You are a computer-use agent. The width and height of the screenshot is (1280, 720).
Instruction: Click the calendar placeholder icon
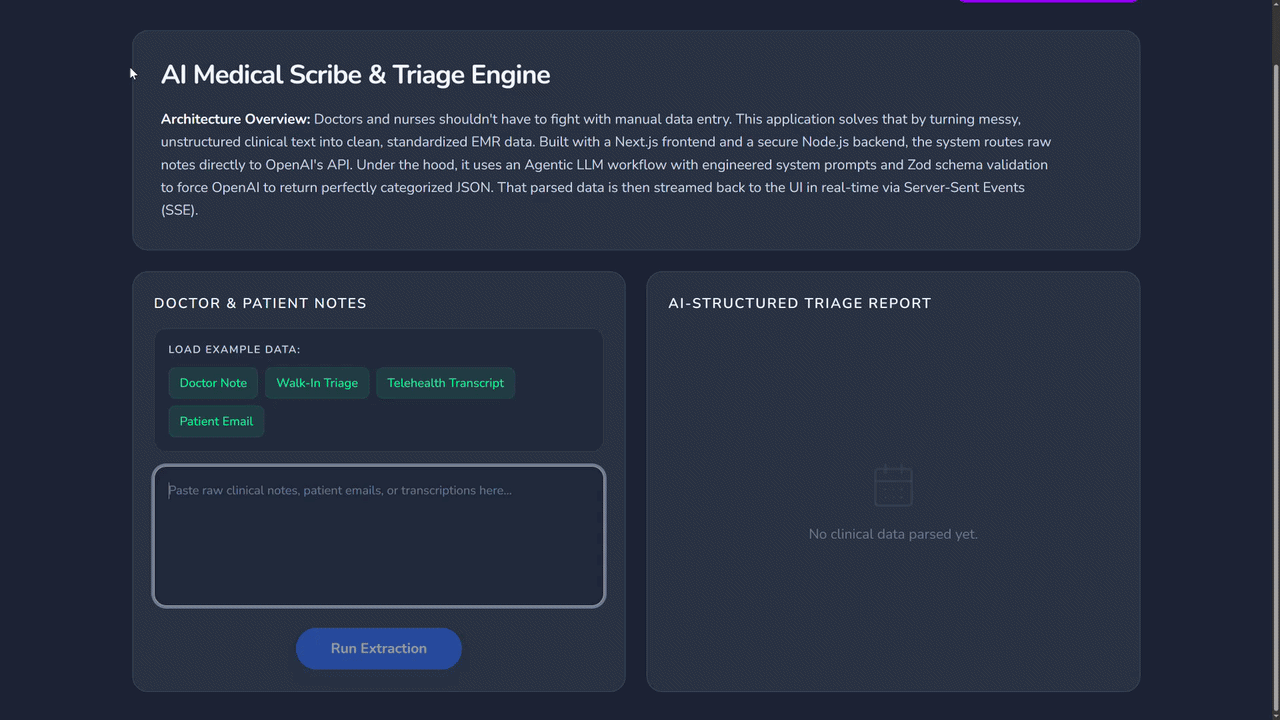tap(893, 485)
